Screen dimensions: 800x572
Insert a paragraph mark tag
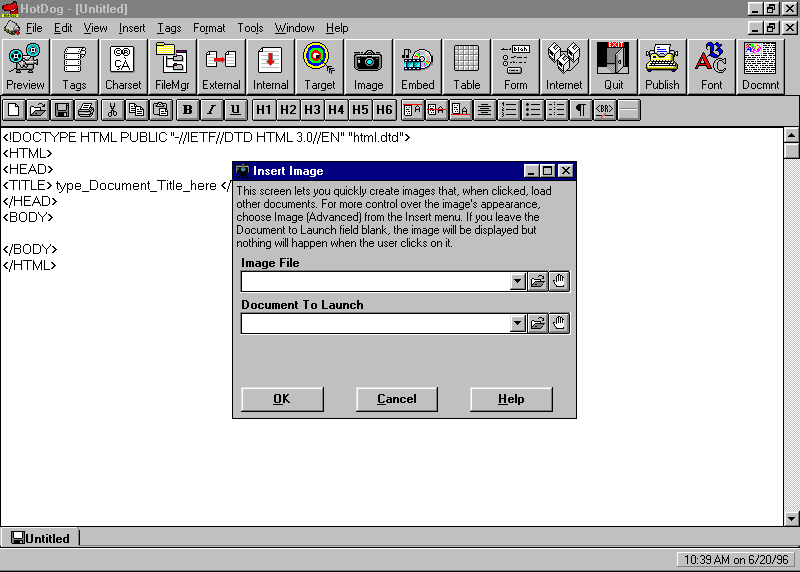[581, 110]
